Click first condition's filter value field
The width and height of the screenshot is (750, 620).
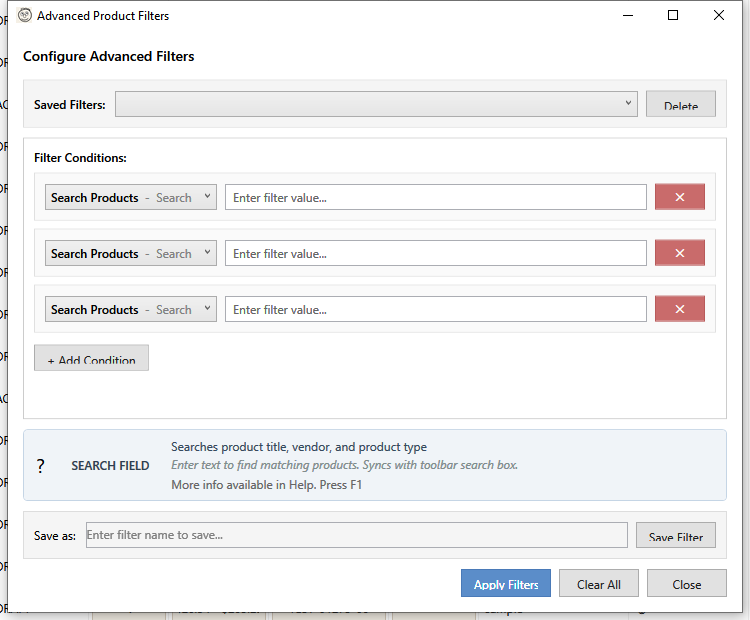click(436, 197)
